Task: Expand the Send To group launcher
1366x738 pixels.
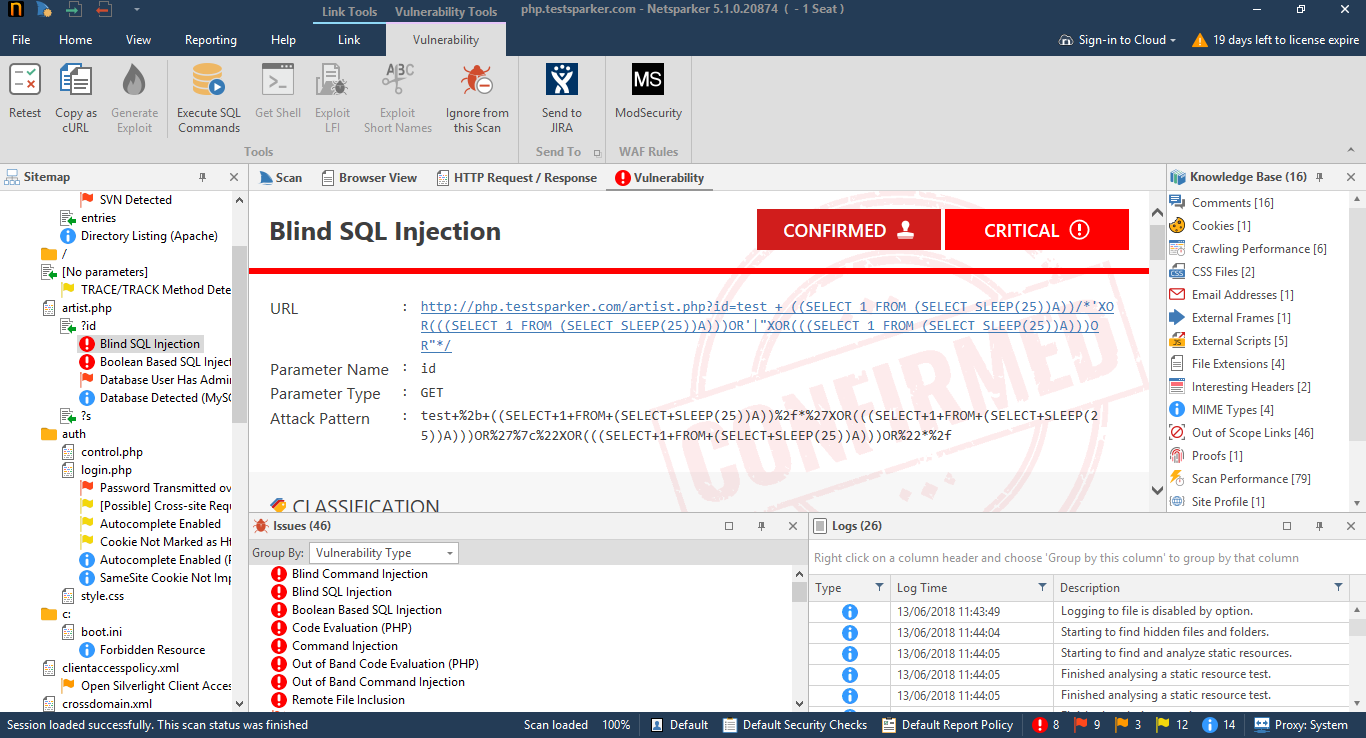Action: click(598, 153)
